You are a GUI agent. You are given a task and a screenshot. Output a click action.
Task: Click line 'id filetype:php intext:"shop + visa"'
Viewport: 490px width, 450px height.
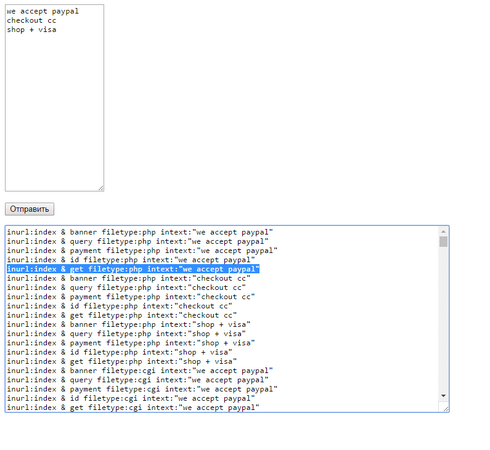[x=119, y=352]
